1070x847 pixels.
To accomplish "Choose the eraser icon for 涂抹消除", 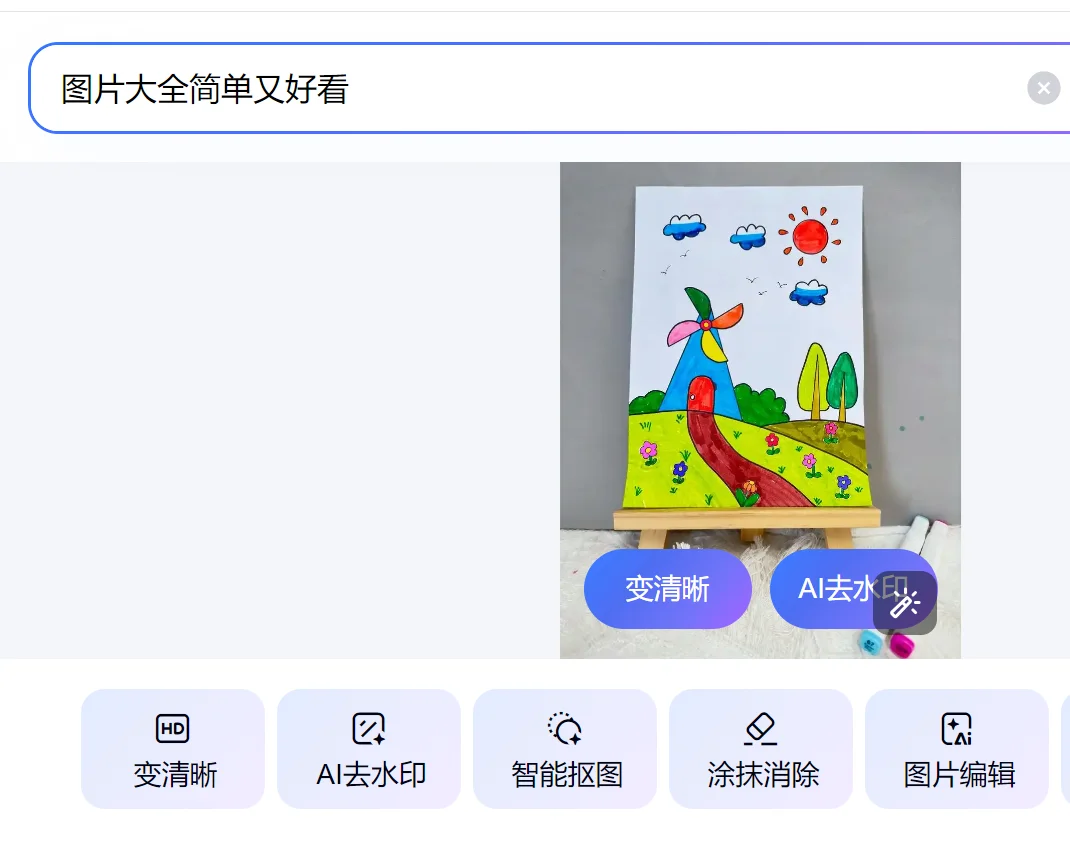I will [x=761, y=728].
